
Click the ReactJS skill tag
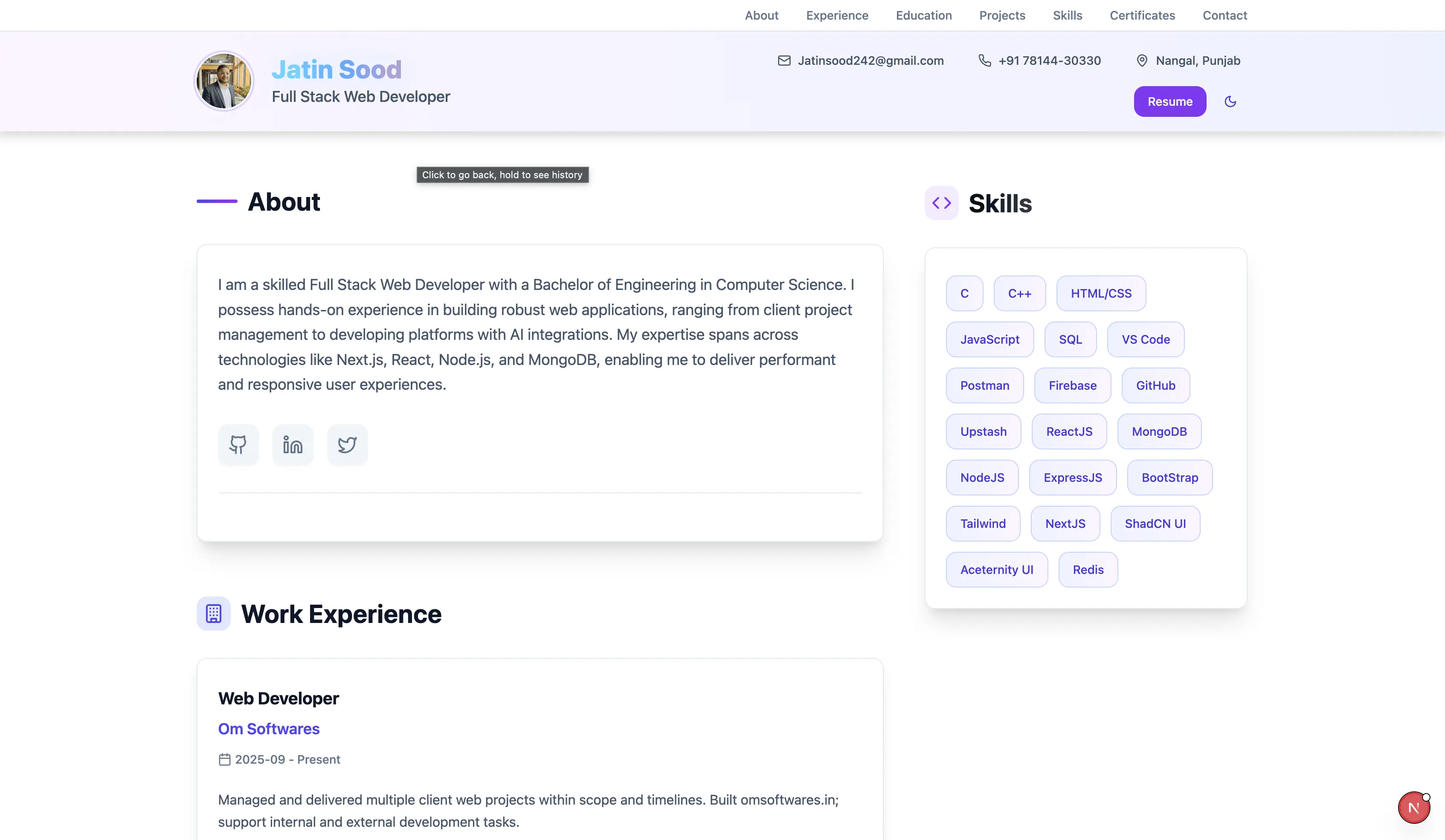(1069, 432)
